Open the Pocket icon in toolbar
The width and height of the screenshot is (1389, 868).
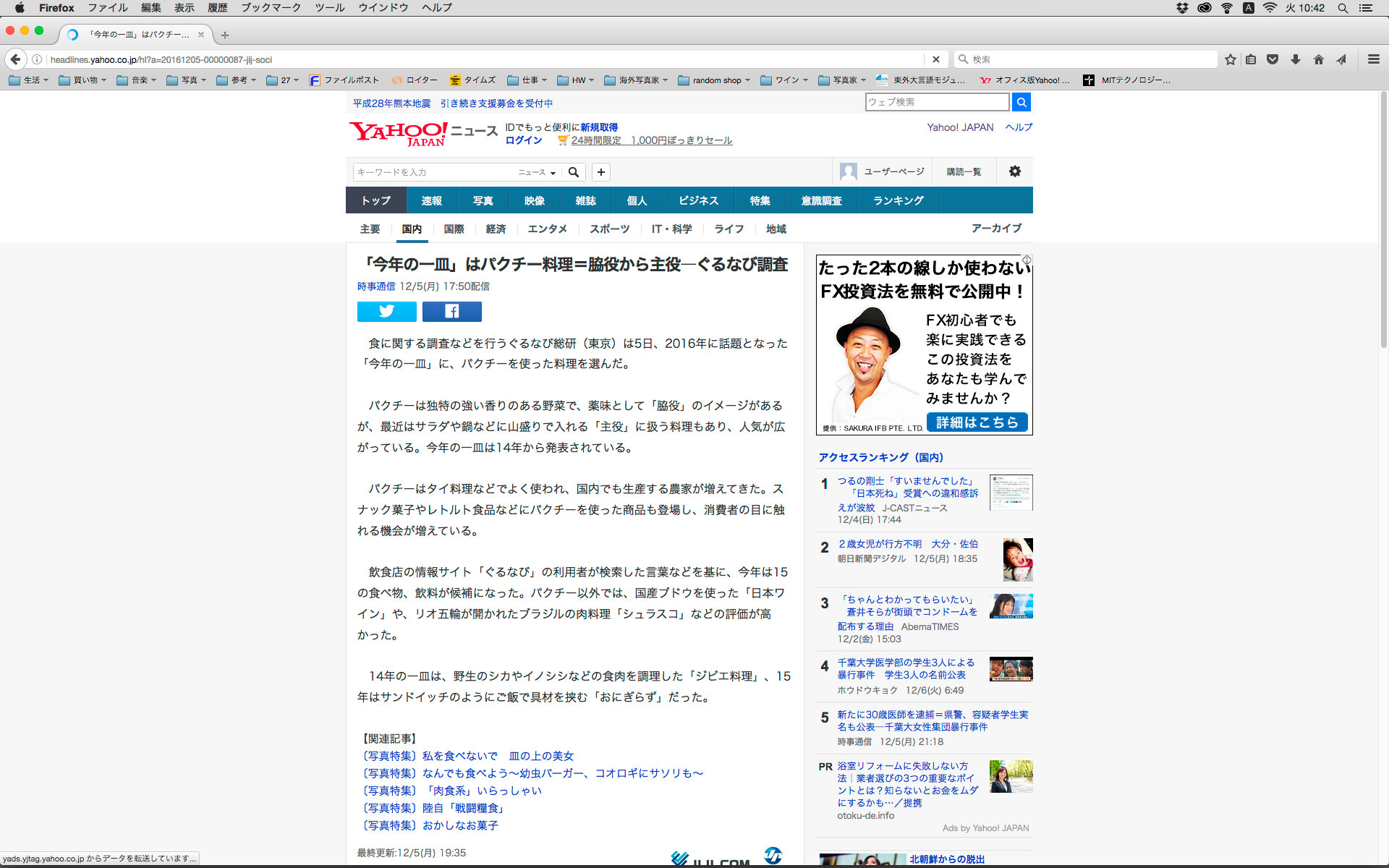pyautogui.click(x=1273, y=59)
